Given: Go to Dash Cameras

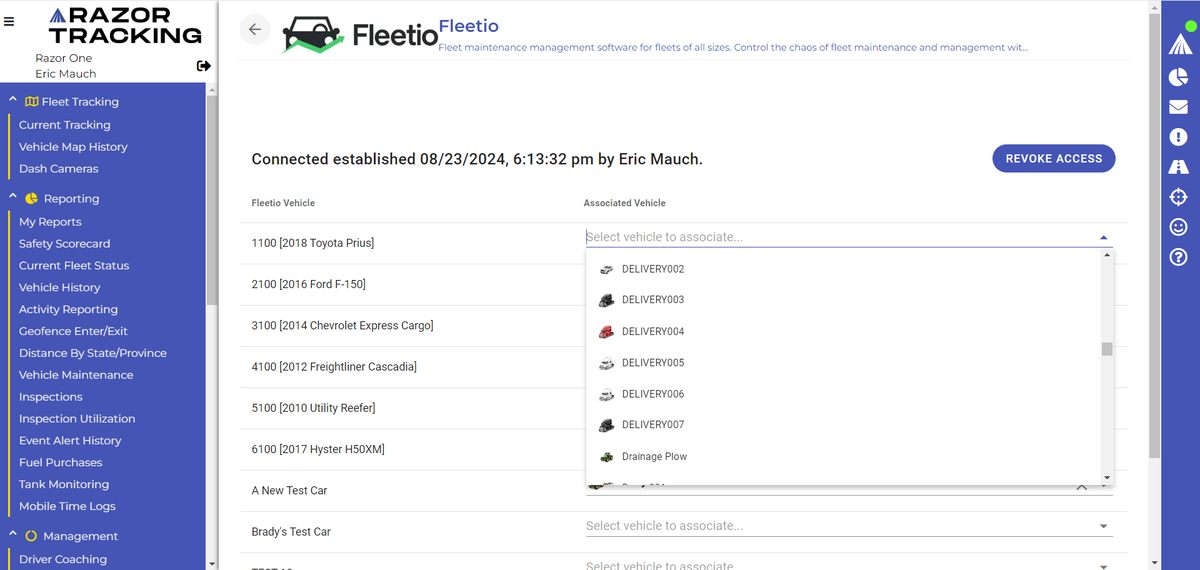Looking at the screenshot, I should 59,169.
